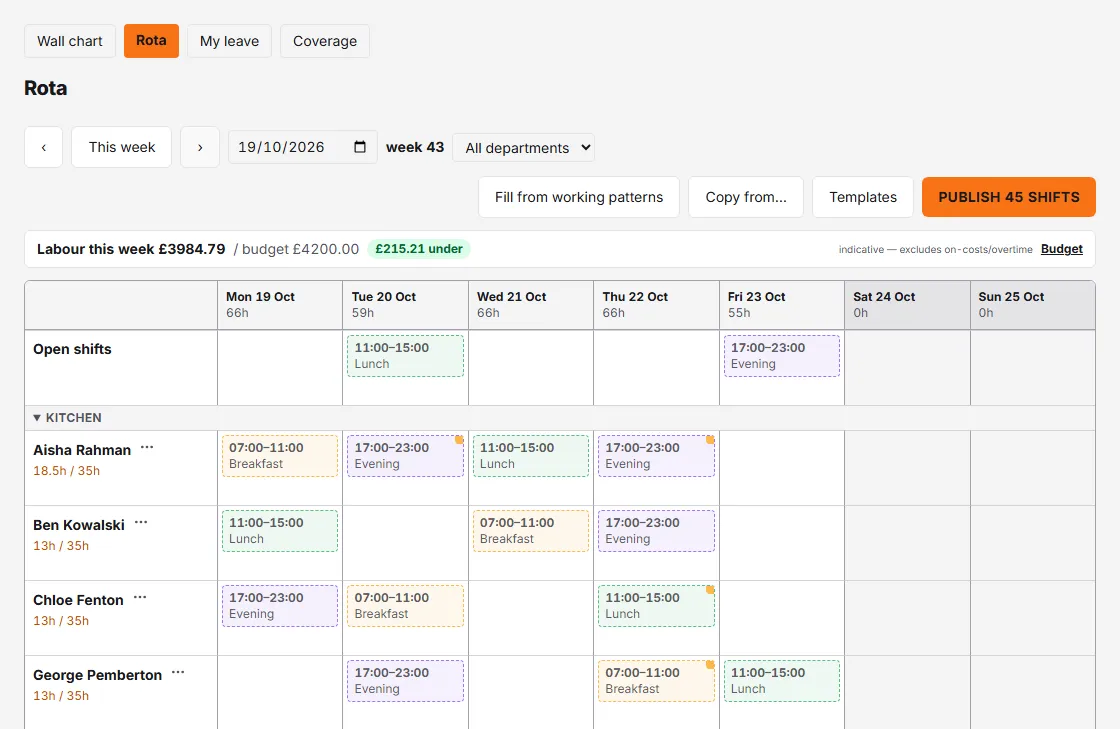The width and height of the screenshot is (1120, 729).
Task: Open the Friday 17:00–23:00 open Evening shift
Action: click(x=782, y=356)
